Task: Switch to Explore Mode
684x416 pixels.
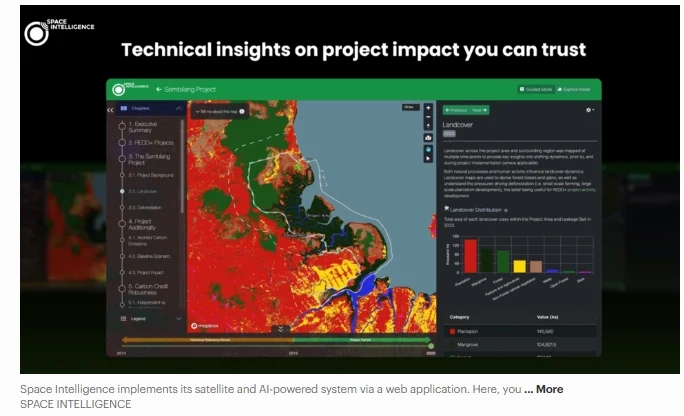Action: 576,90
